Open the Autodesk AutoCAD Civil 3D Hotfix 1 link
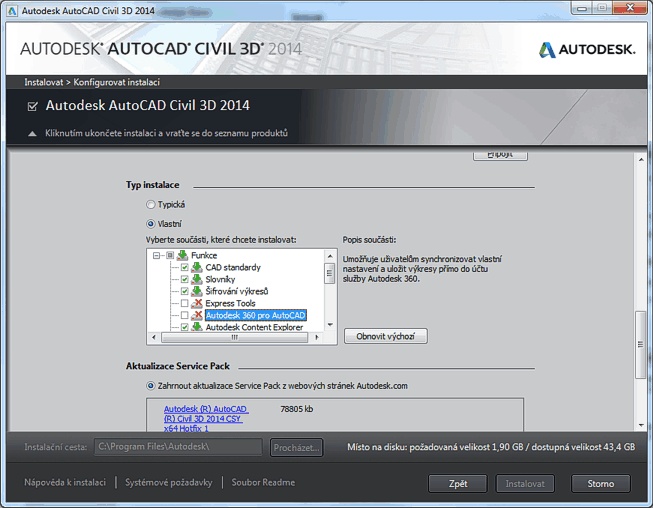The height and width of the screenshot is (508, 653). pos(206,418)
